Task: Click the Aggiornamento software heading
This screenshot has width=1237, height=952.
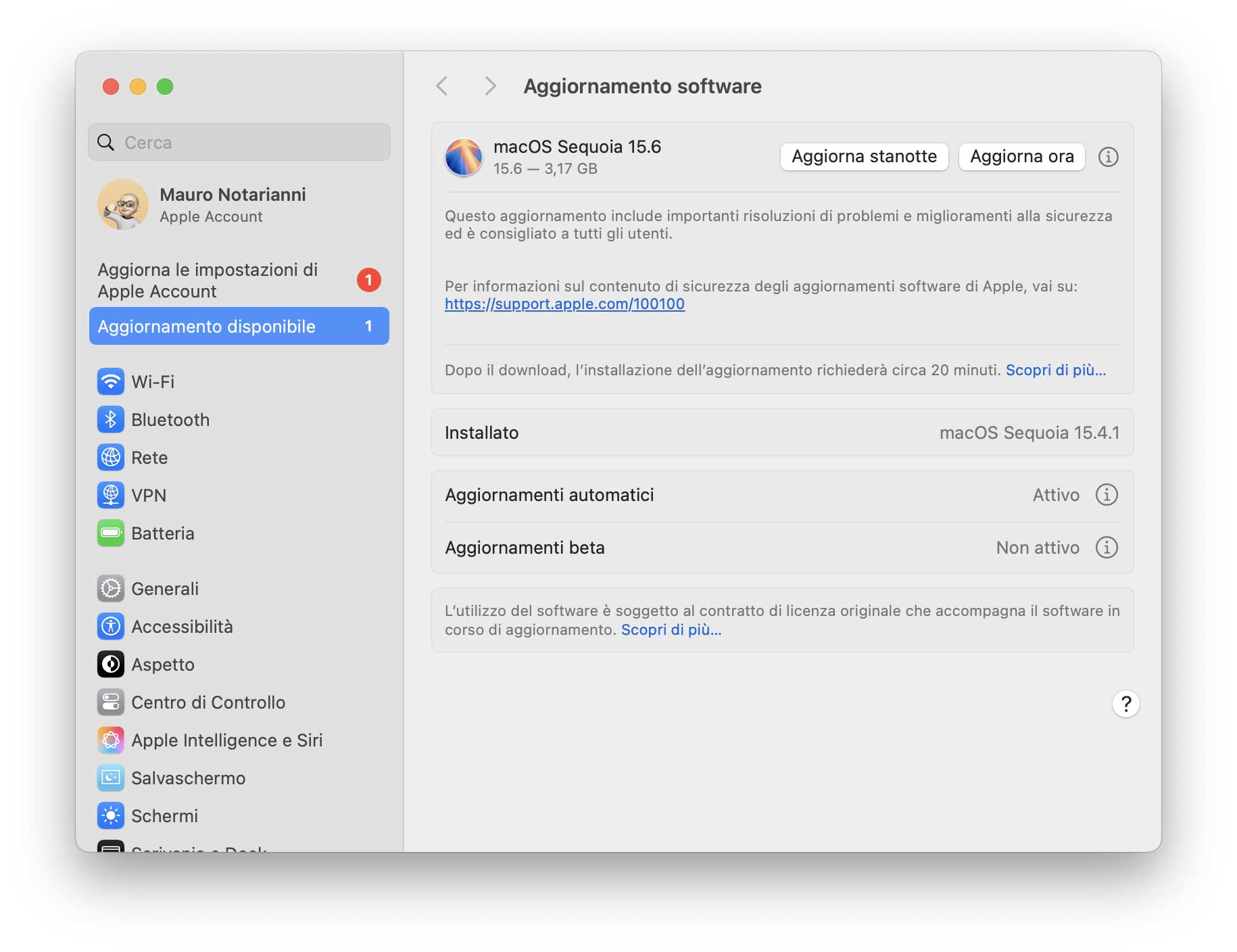Action: [642, 87]
